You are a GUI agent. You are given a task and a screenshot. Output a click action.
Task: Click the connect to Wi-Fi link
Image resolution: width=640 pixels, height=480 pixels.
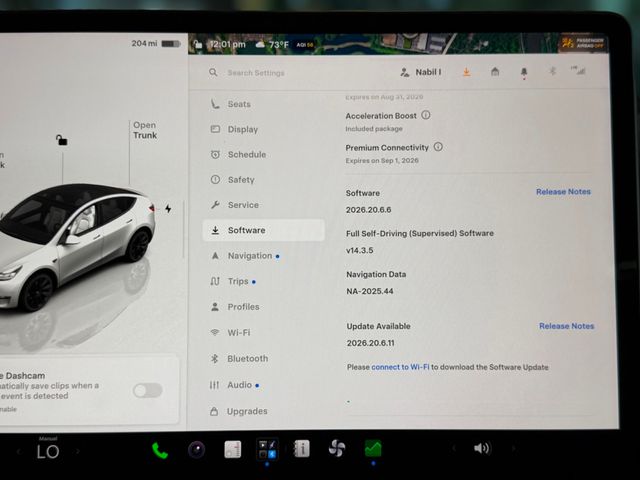tap(400, 367)
